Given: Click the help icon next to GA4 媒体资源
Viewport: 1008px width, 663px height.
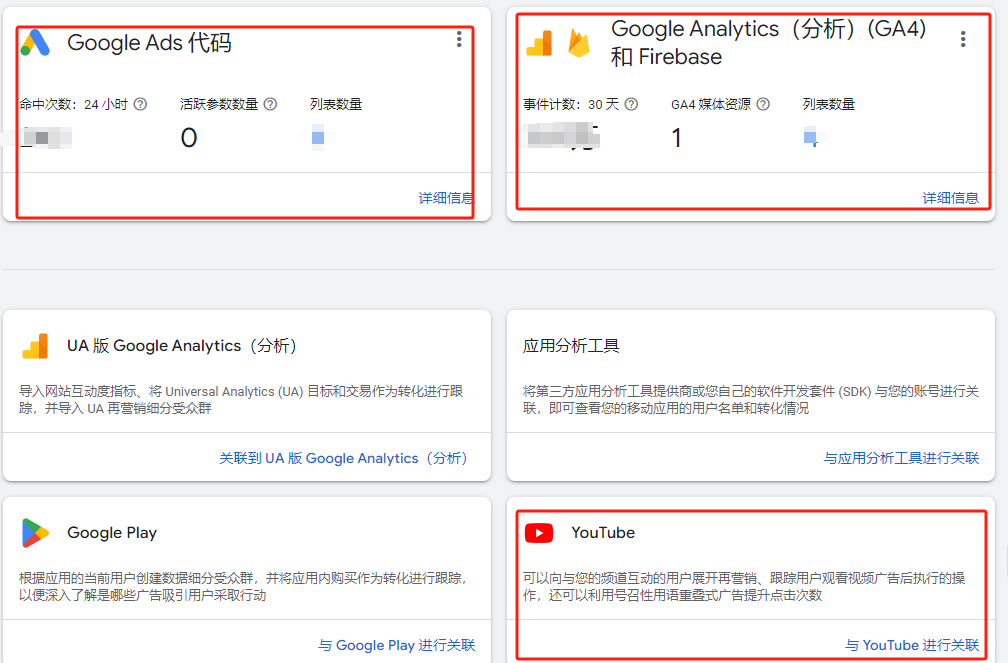Looking at the screenshot, I should coord(763,104).
